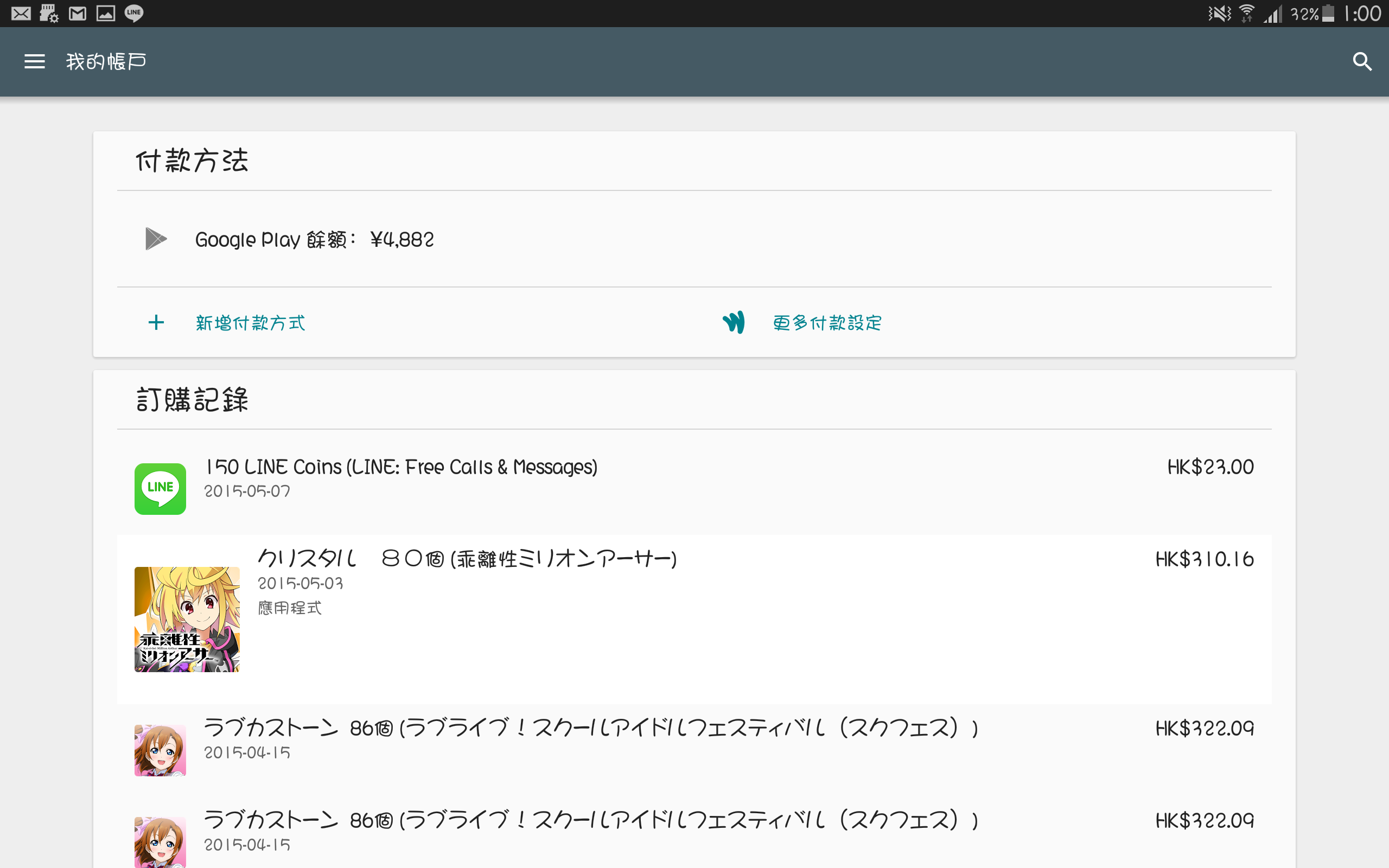
Task: Tap the SD card settings notification icon
Action: tap(49, 13)
